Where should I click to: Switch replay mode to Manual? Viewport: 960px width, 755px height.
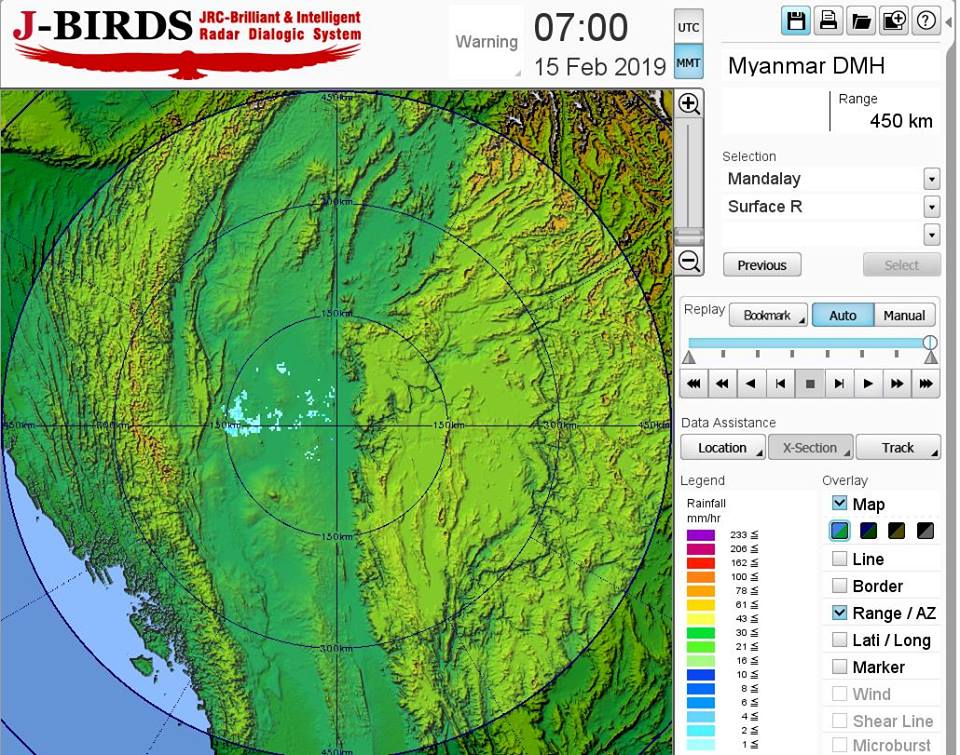pos(904,315)
